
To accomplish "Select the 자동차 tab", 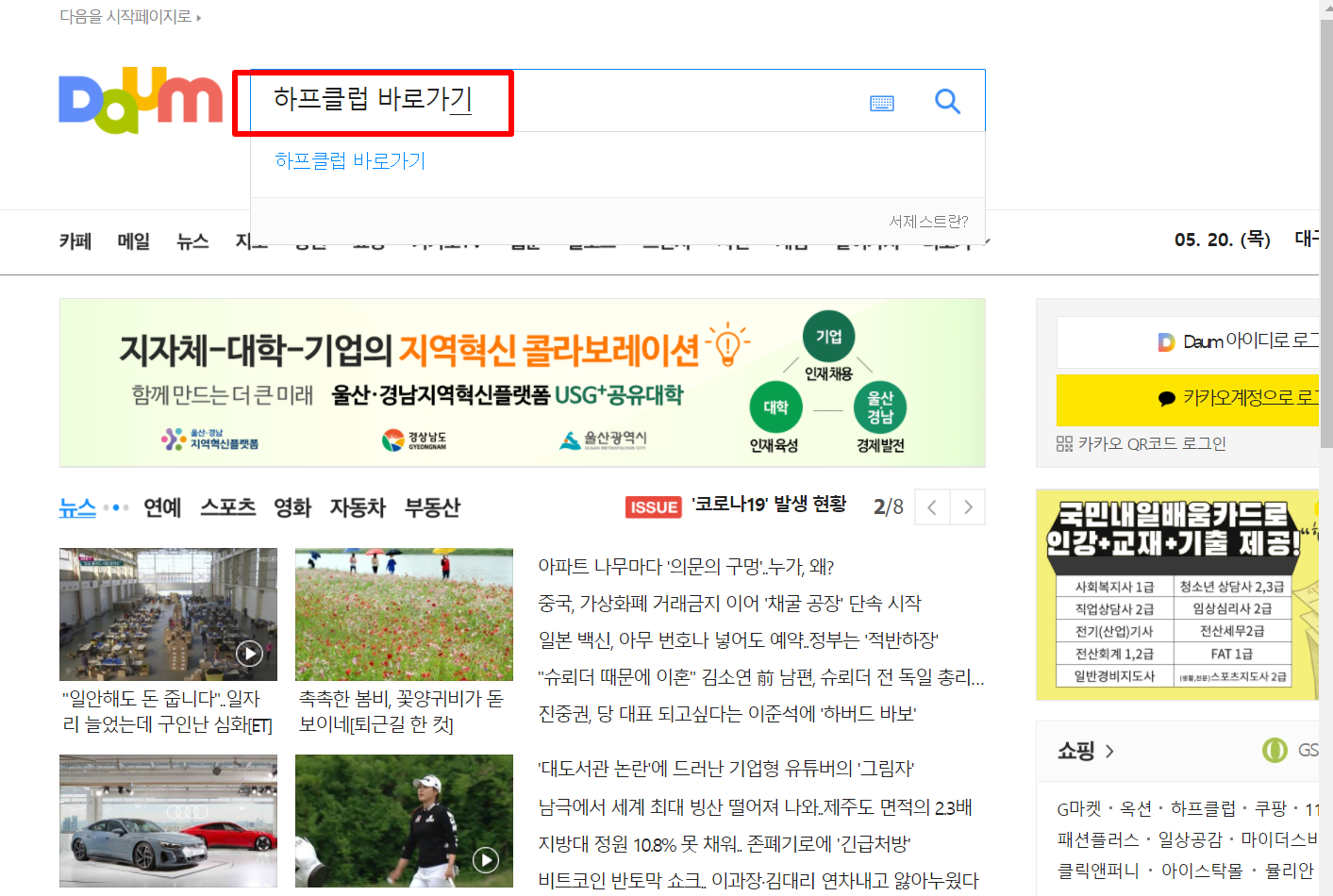I will (x=358, y=507).
